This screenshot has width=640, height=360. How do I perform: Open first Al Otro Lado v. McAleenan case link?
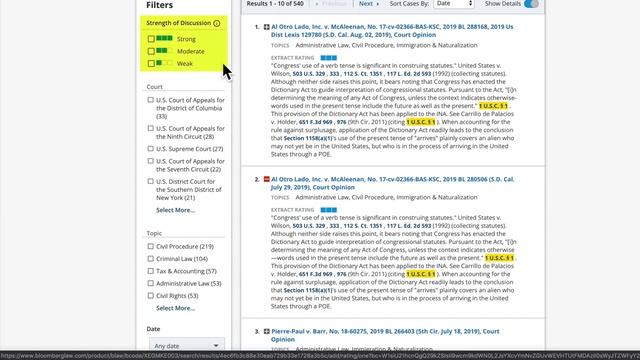392,31
